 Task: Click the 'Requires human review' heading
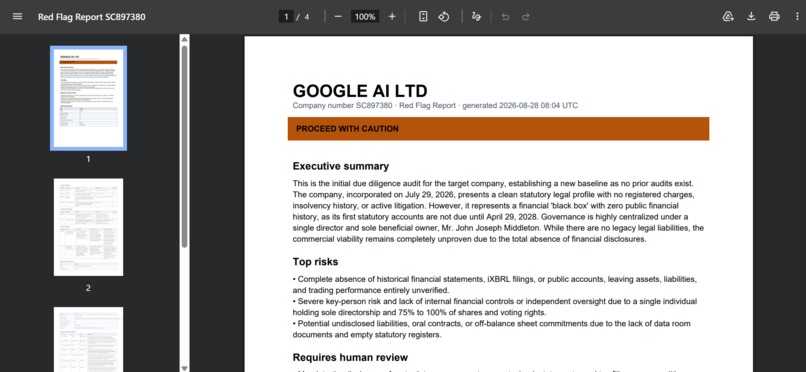[x=350, y=357]
